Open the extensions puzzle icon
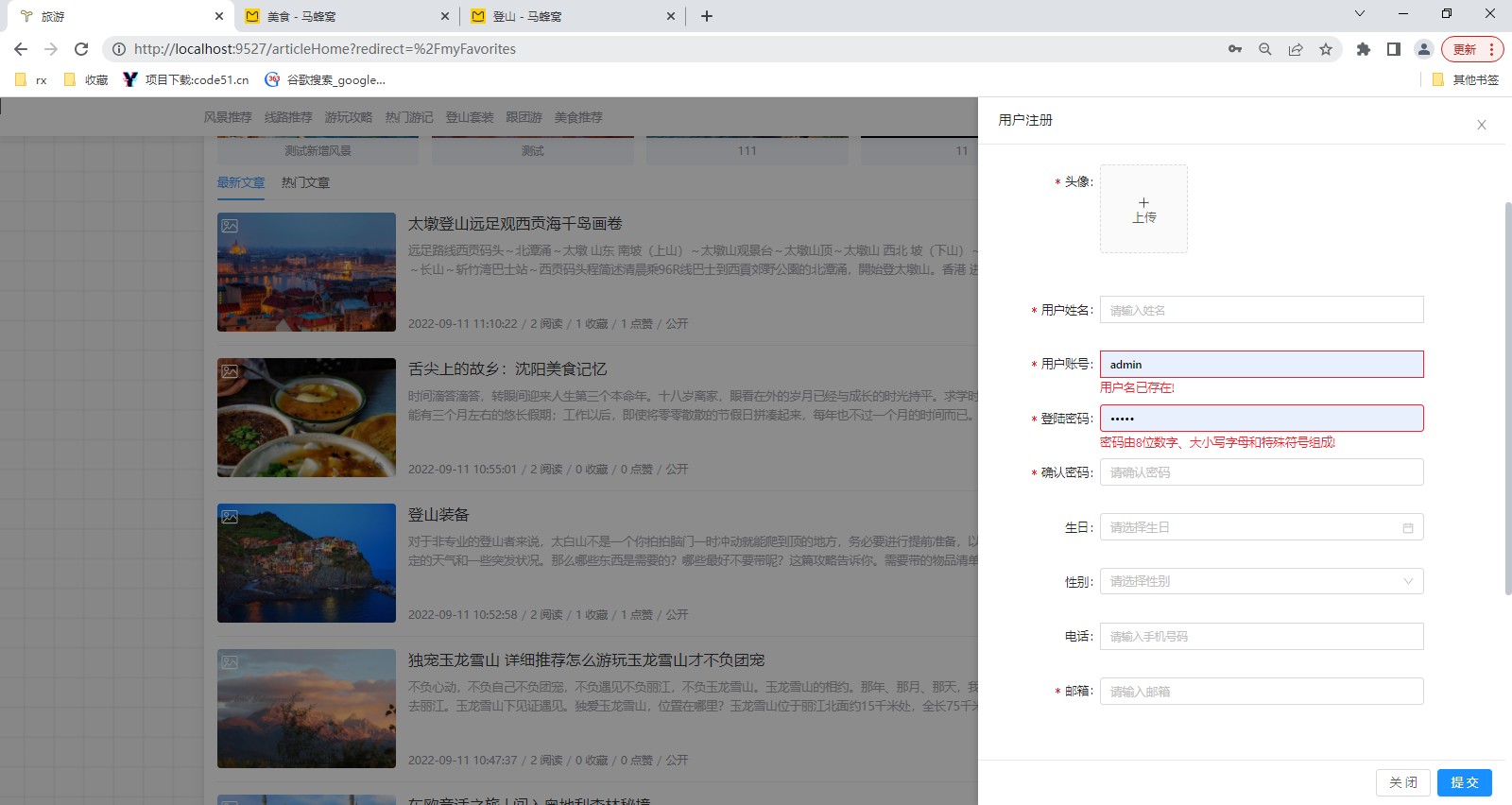The image size is (1512, 805). [1364, 49]
